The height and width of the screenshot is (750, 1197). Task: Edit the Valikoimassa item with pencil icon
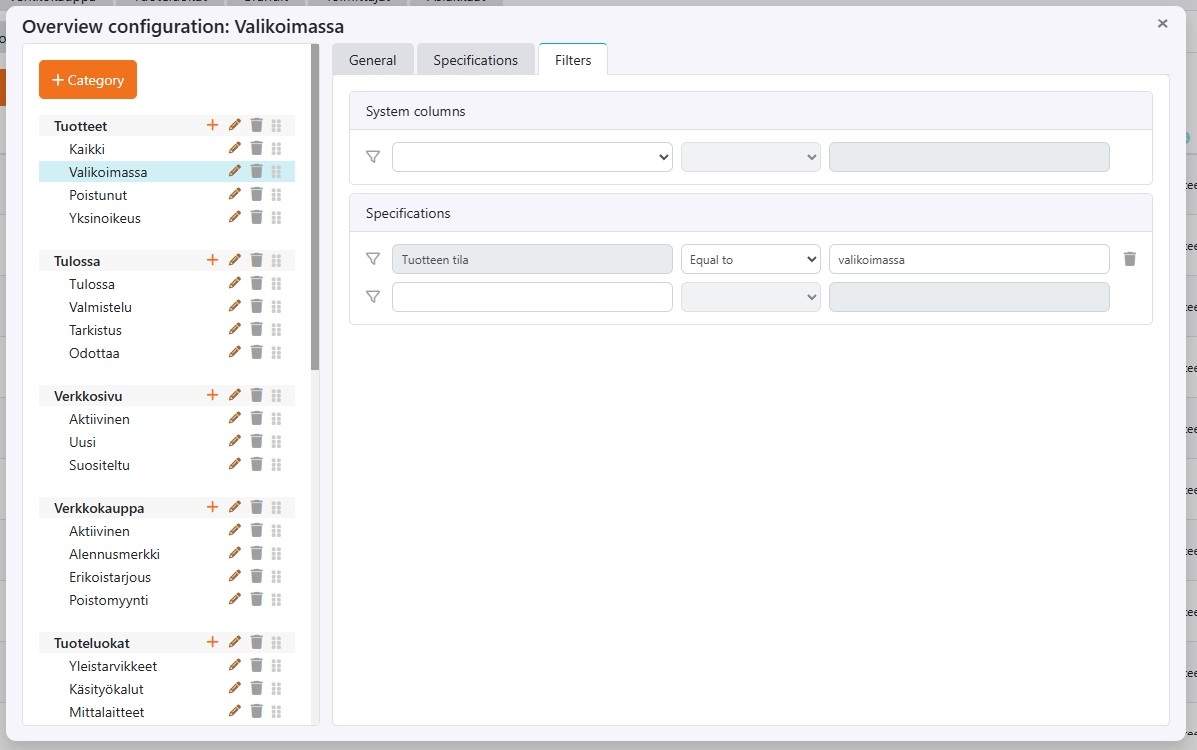[235, 171]
